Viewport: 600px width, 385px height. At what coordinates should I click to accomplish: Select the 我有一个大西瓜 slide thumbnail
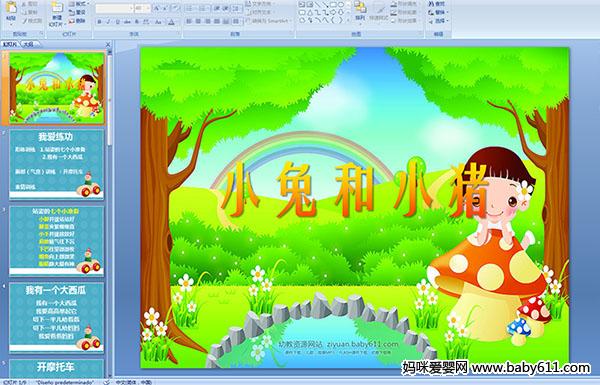[x=56, y=317]
